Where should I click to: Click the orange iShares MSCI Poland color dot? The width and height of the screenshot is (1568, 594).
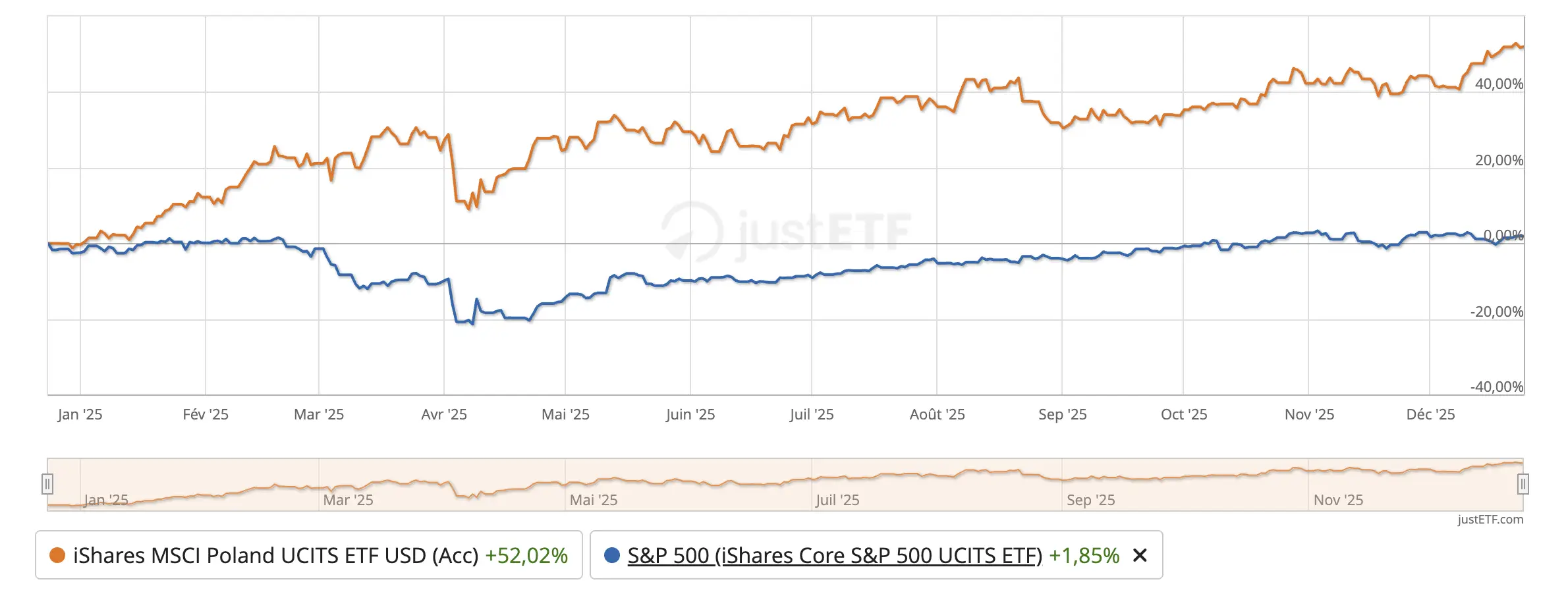[57, 555]
